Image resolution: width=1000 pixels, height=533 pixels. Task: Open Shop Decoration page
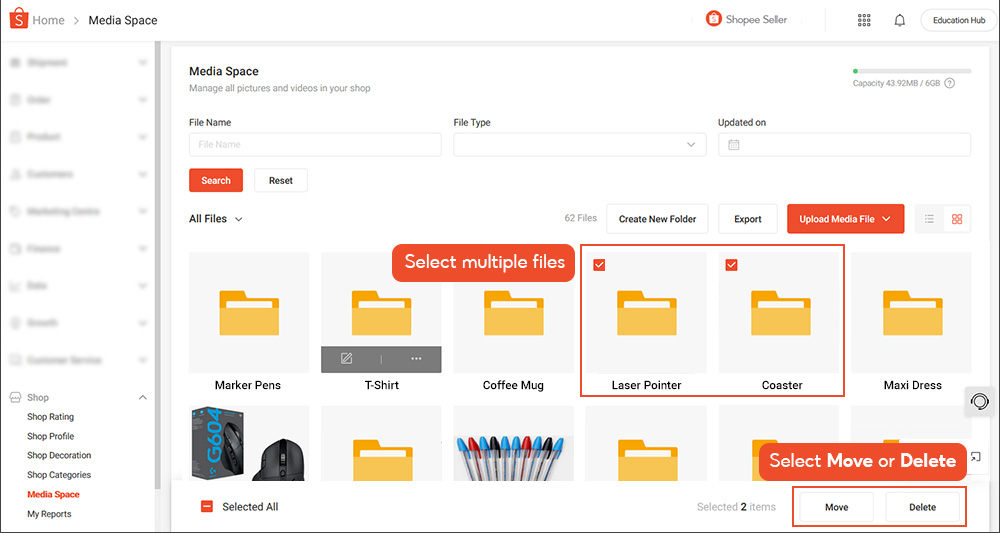click(x=59, y=455)
